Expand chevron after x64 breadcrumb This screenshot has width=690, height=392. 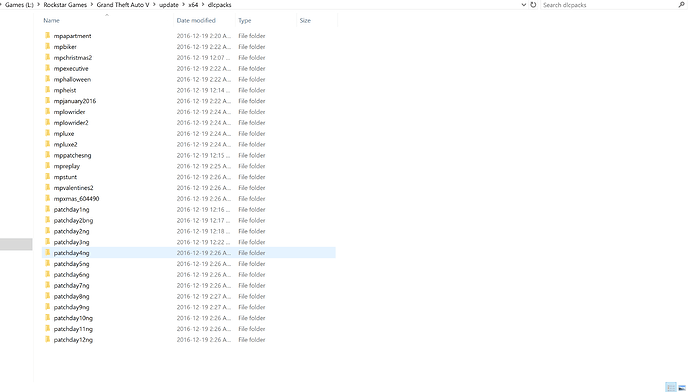(x=203, y=5)
